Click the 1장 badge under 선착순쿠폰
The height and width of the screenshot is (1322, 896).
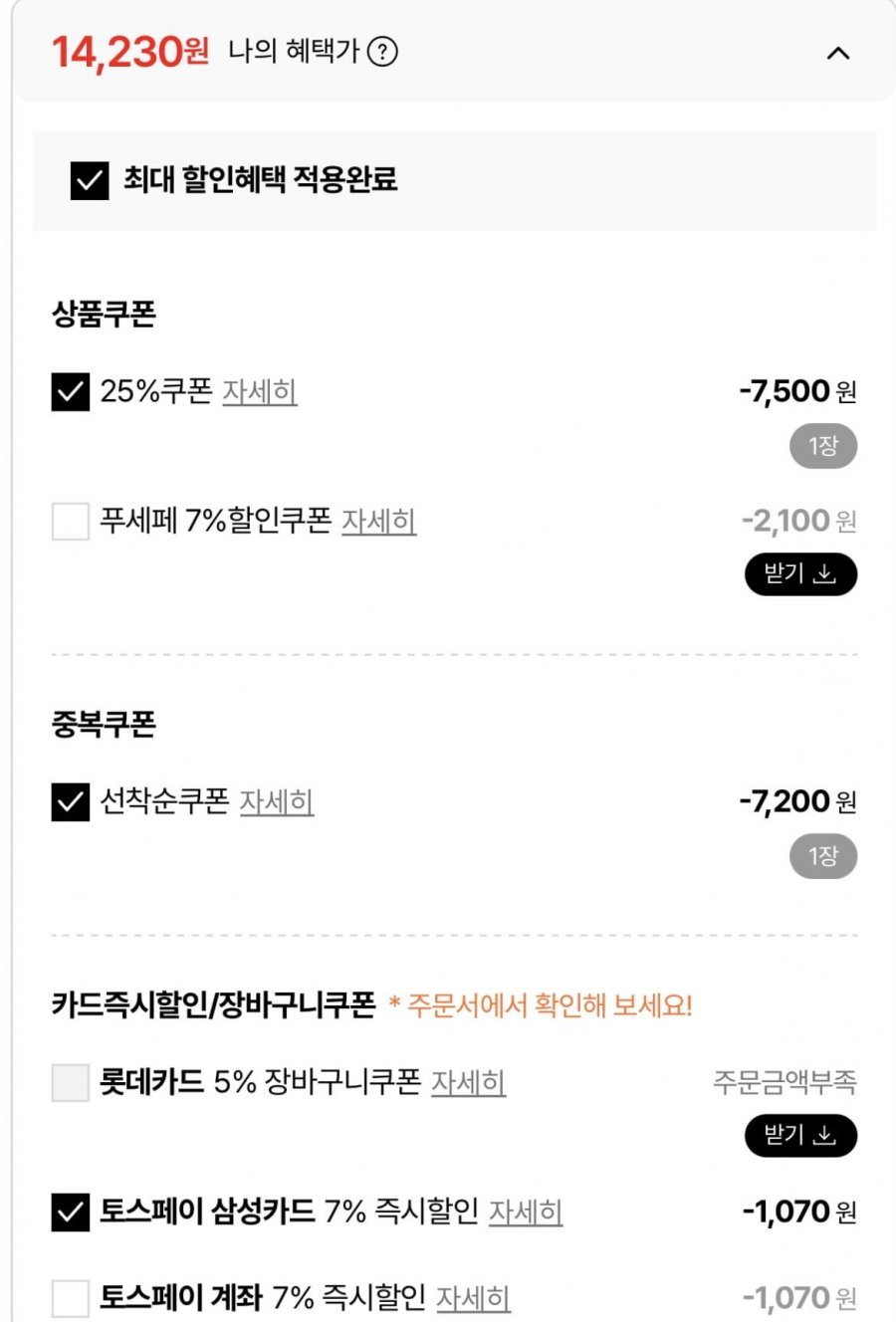click(823, 857)
